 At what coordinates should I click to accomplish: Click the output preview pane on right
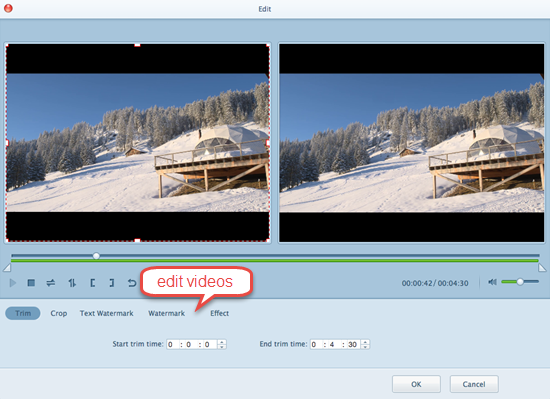pyautogui.click(x=412, y=143)
